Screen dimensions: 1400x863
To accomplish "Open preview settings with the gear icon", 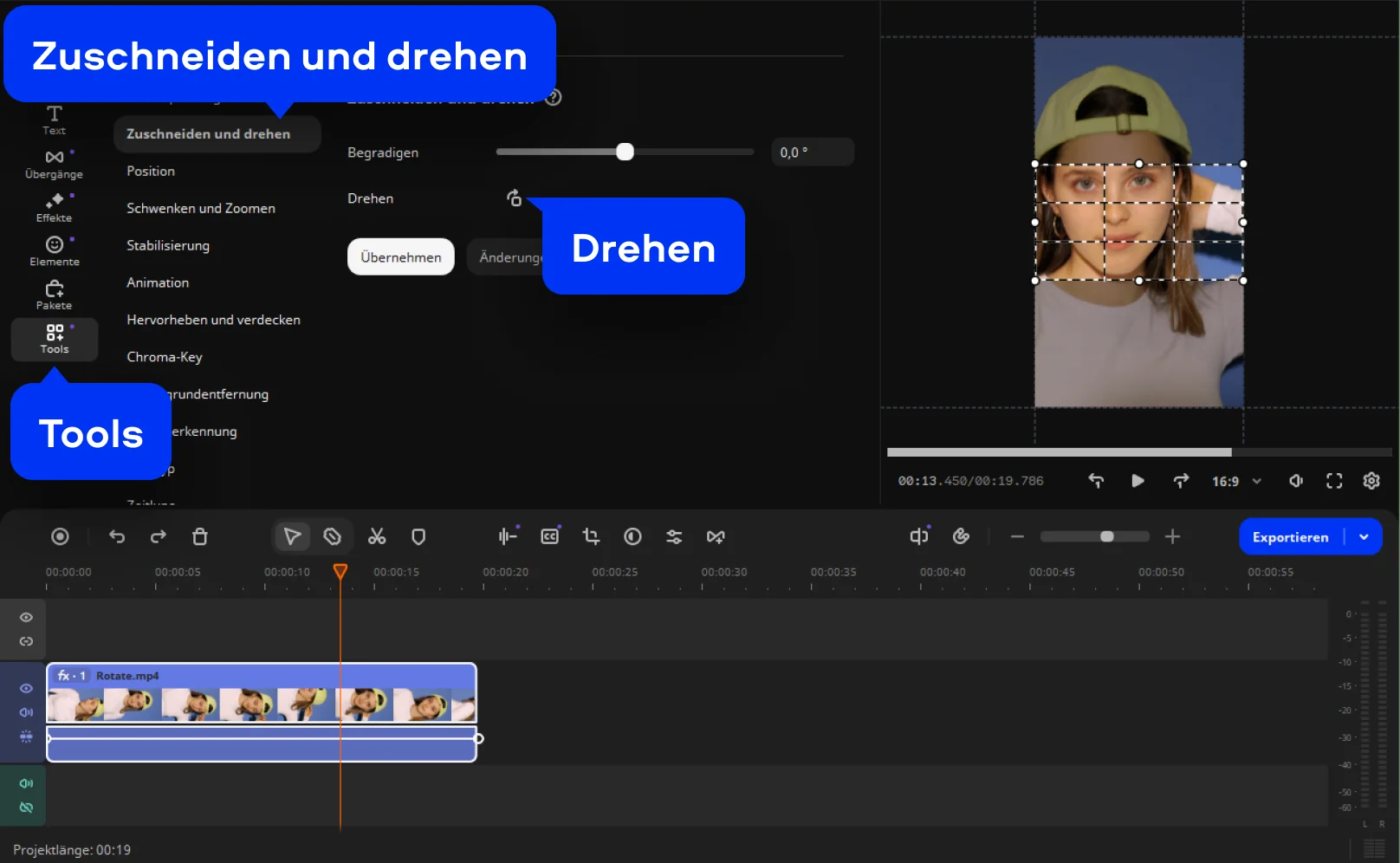I will [1371, 481].
